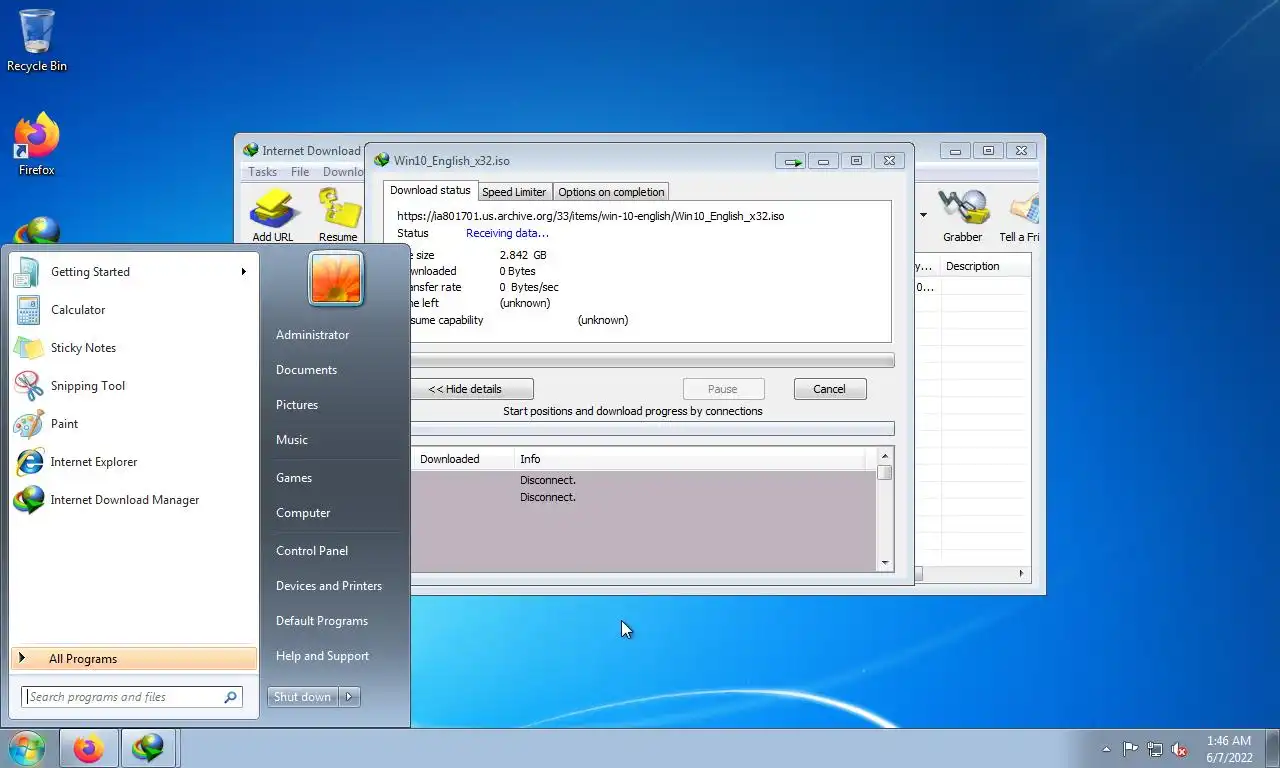1280x768 pixels.
Task: Click the Info column header
Action: pos(690,459)
